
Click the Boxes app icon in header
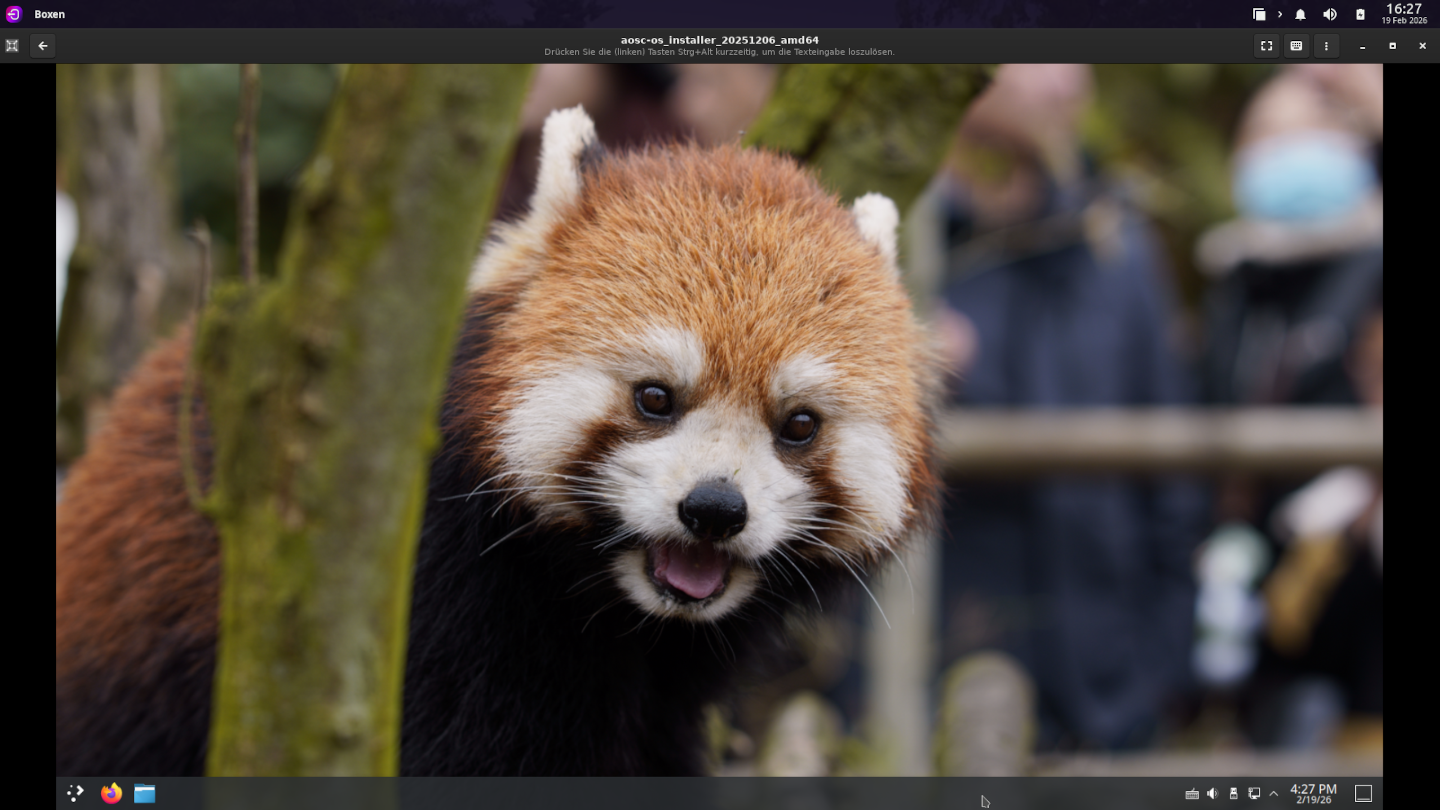coord(12,46)
